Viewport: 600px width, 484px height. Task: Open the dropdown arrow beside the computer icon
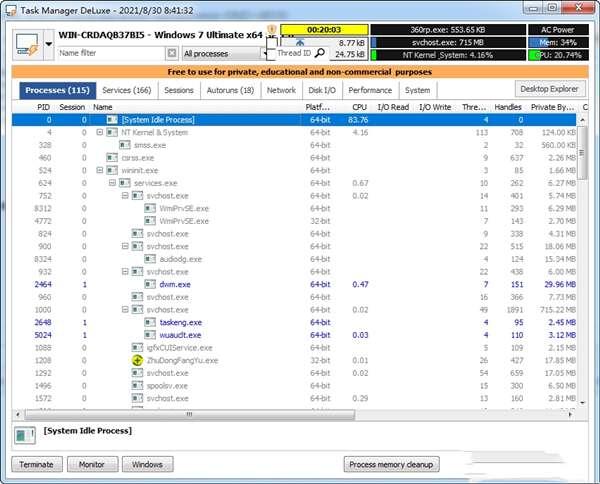49,45
